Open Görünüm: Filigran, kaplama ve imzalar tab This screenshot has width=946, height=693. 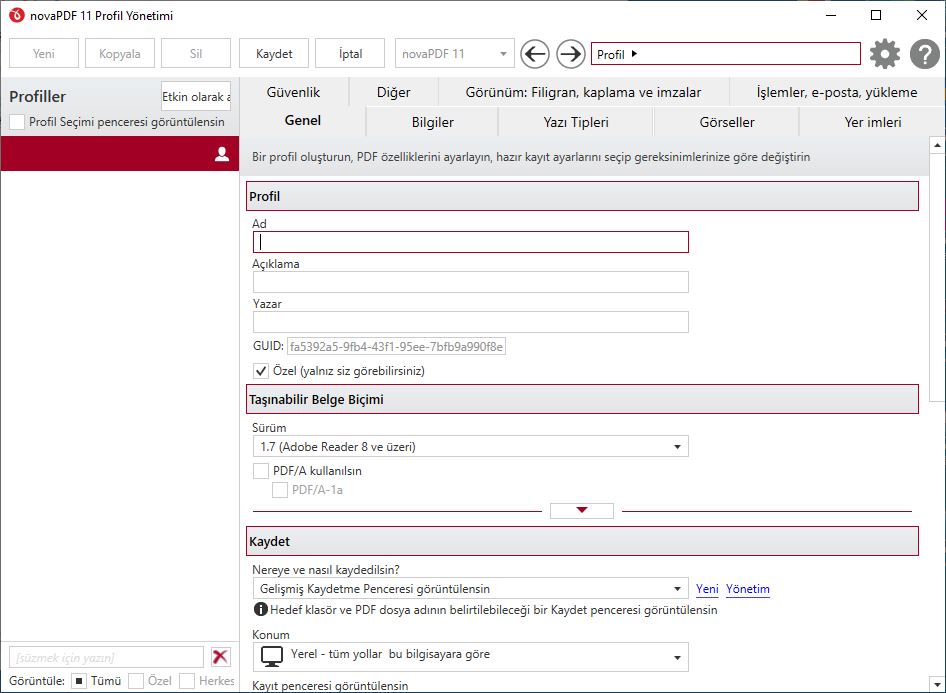click(x=583, y=92)
